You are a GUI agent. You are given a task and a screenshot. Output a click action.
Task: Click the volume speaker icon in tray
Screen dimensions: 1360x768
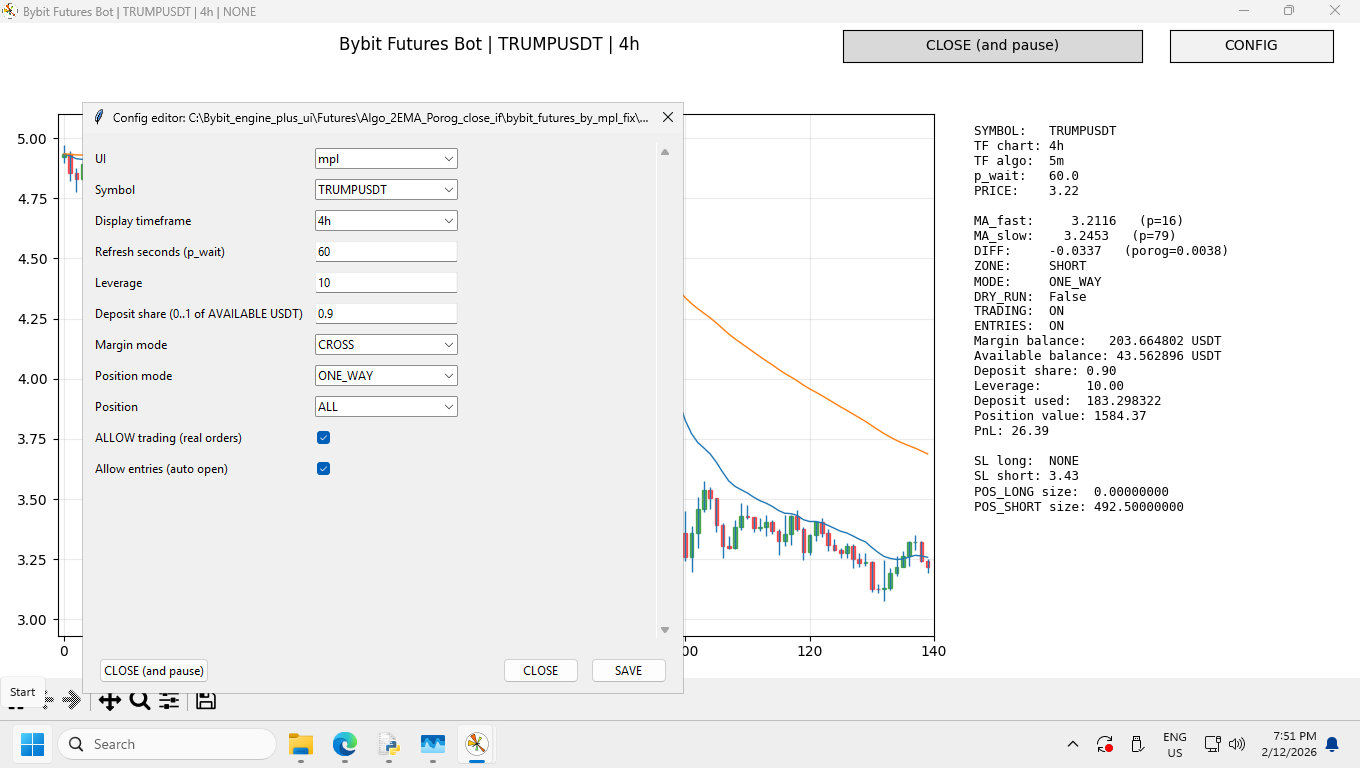click(x=1237, y=744)
